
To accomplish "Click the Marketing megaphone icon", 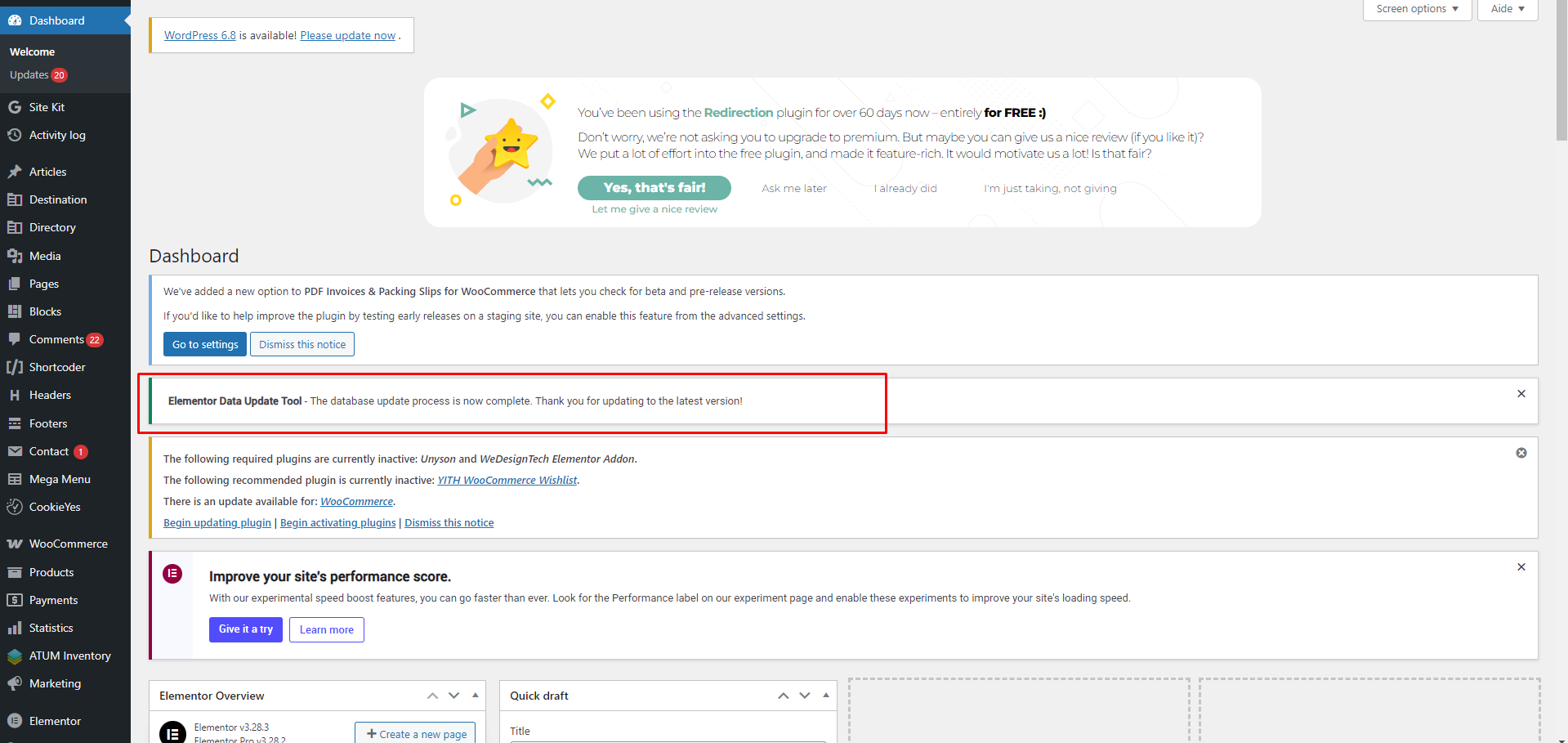I will pyautogui.click(x=15, y=683).
